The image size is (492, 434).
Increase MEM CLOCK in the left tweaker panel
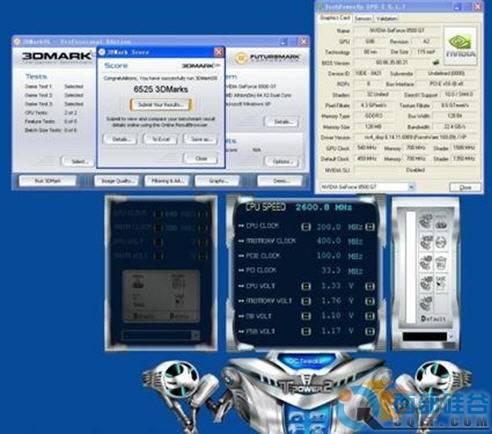[202, 228]
